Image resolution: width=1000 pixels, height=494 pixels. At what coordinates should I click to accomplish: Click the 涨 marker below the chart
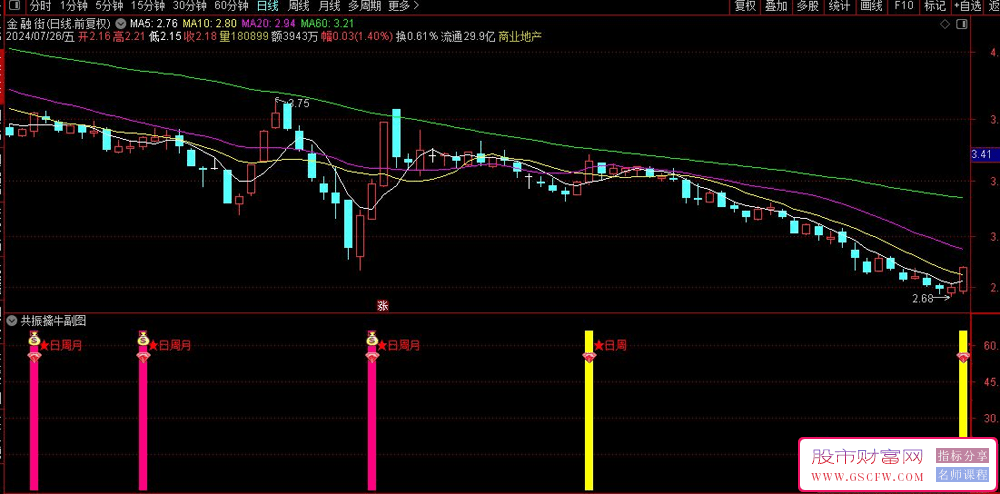(x=383, y=306)
